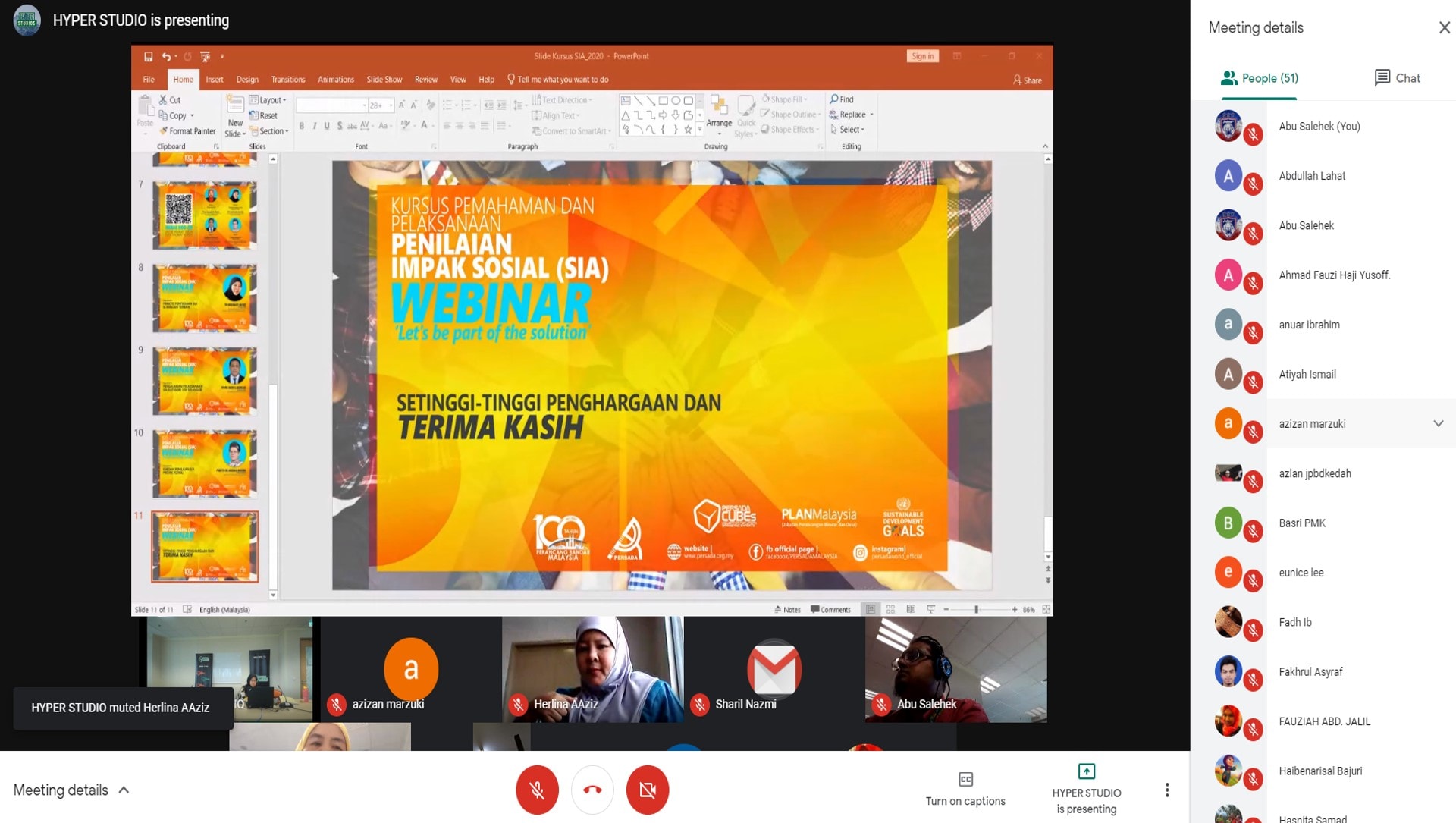Turn on captions
The height and width of the screenshot is (823, 1456).
pos(965,789)
